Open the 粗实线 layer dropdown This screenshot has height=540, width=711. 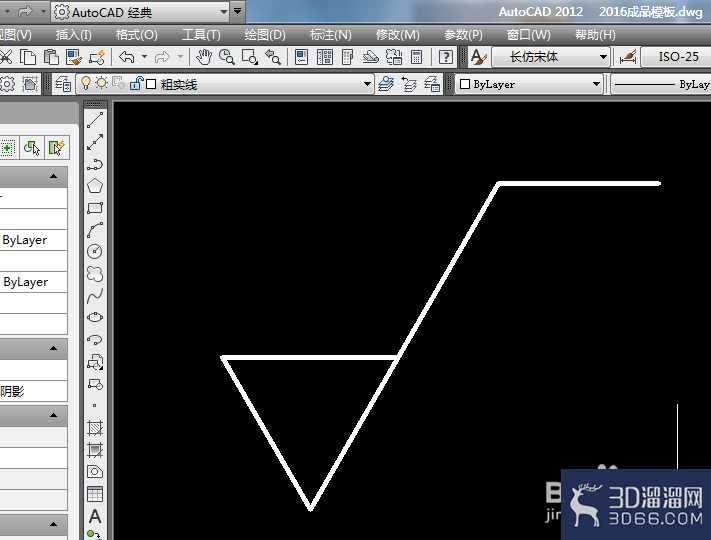coord(367,84)
